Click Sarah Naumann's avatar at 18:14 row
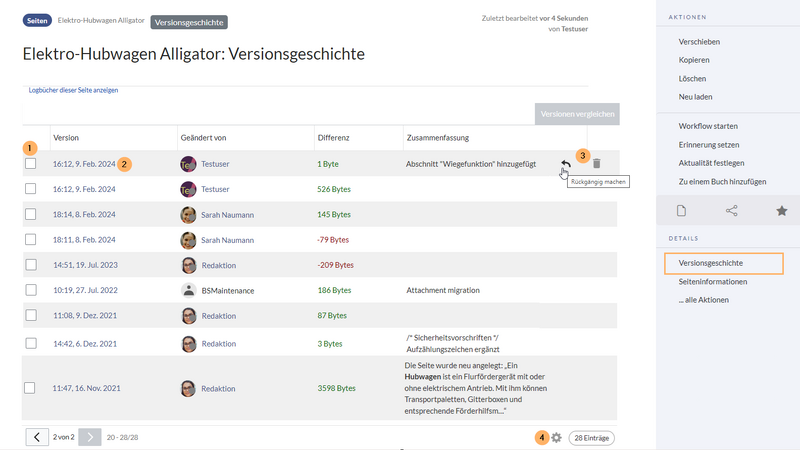Image resolution: width=800 pixels, height=450 pixels. (x=188, y=214)
